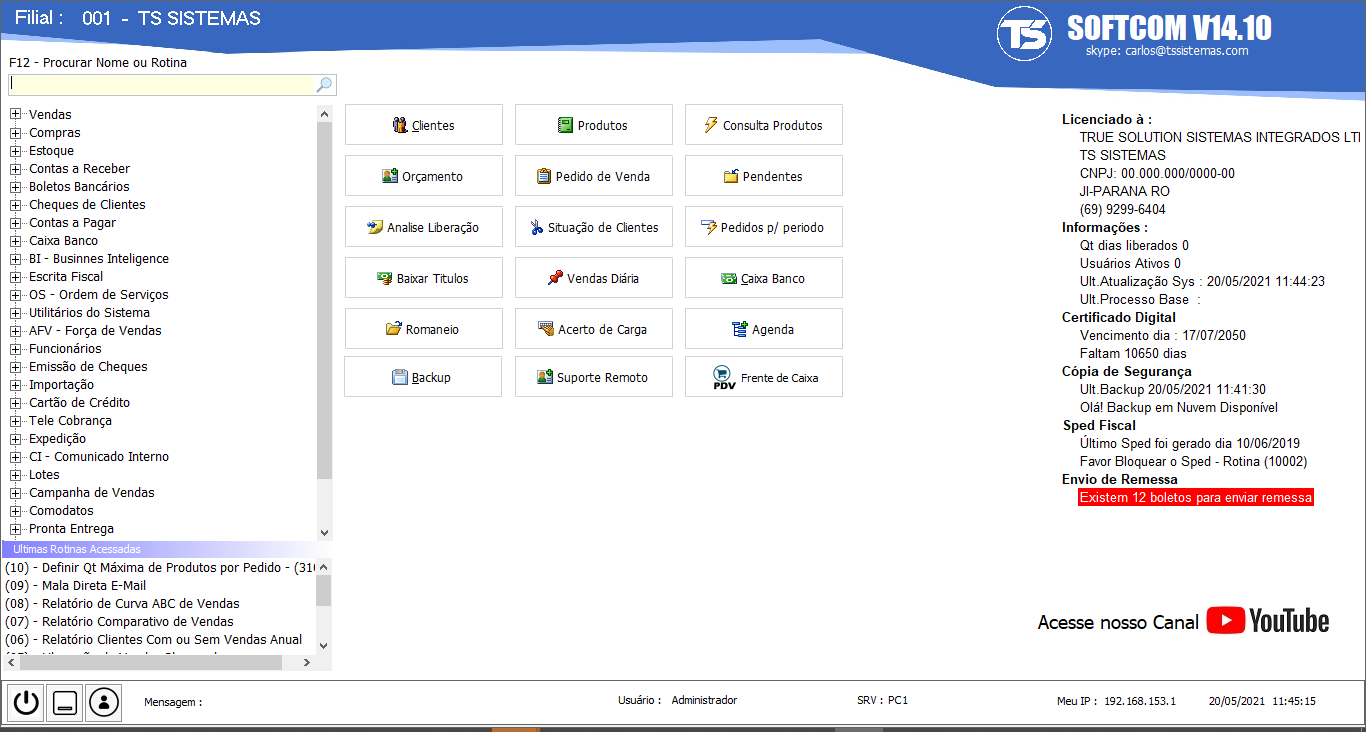Viewport: 1366px width, 732px height.
Task: Click the Clientes button
Action: click(424, 125)
